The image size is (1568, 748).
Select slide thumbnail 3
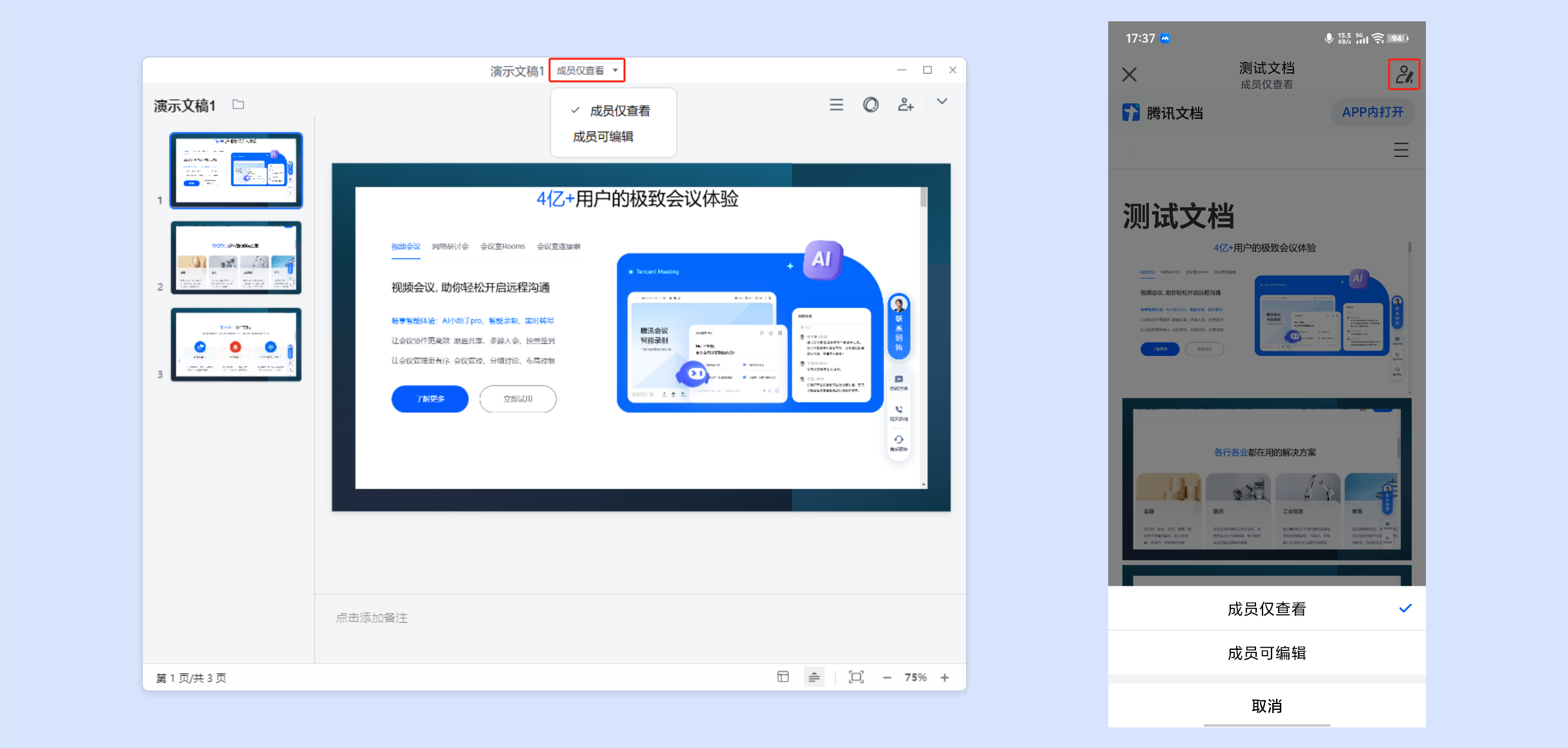(236, 344)
